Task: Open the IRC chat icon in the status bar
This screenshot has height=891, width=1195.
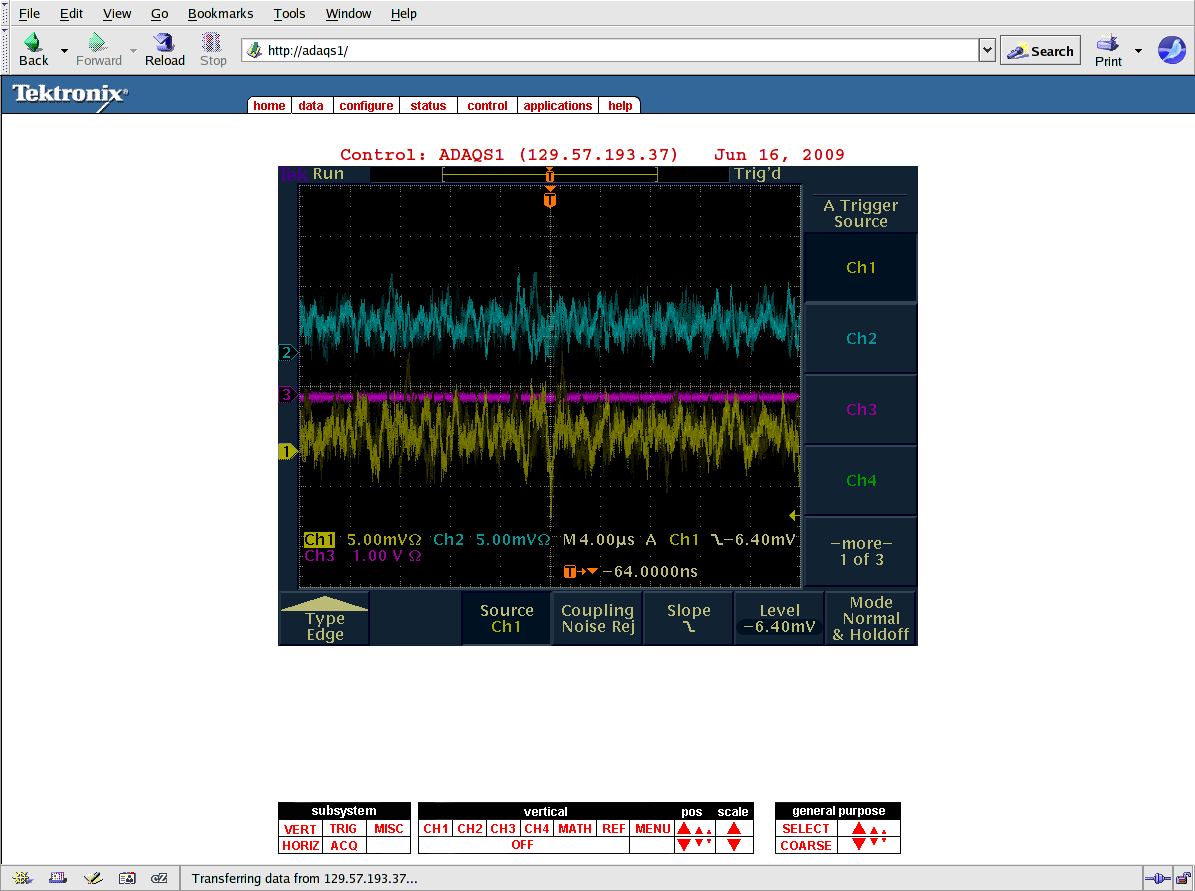Action: click(x=159, y=878)
